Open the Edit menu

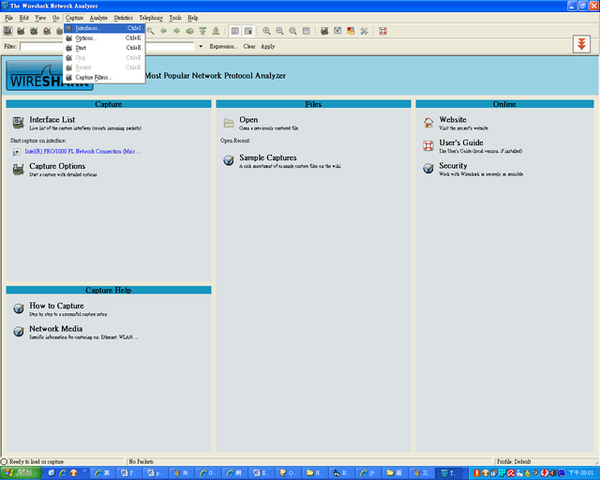tap(24, 18)
